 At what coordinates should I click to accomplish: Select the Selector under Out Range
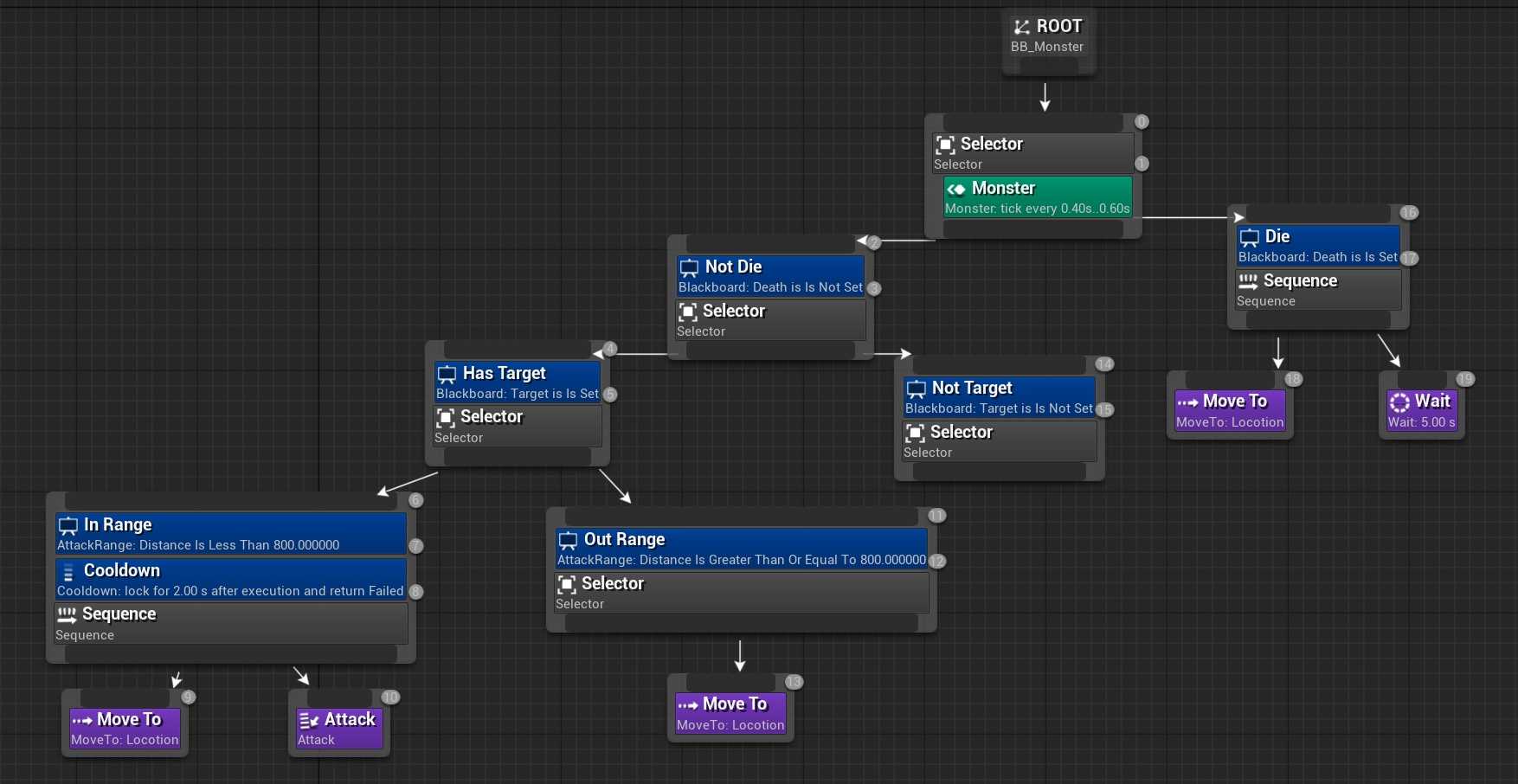coord(741,593)
